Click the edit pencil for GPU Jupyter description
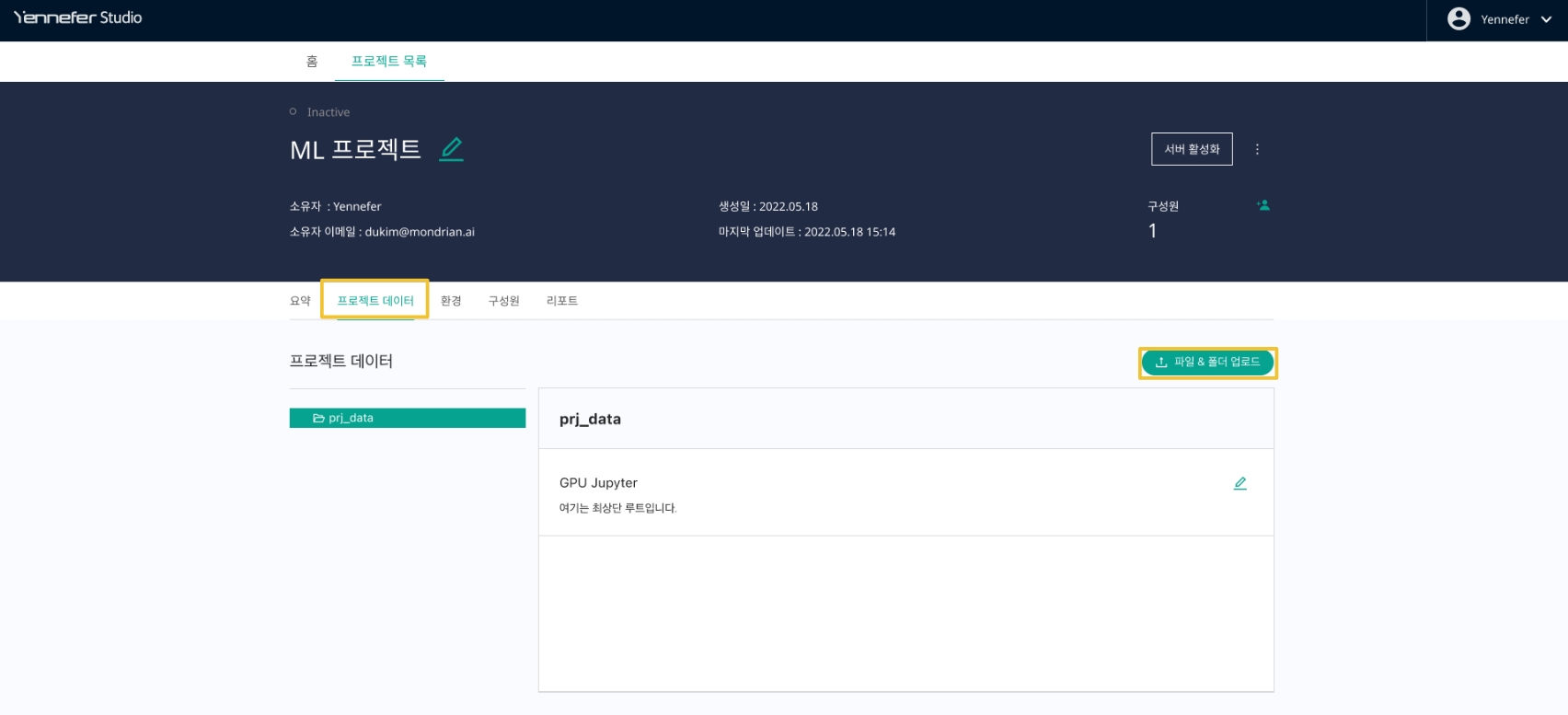Screen dimensions: 1568x715 [1239, 483]
